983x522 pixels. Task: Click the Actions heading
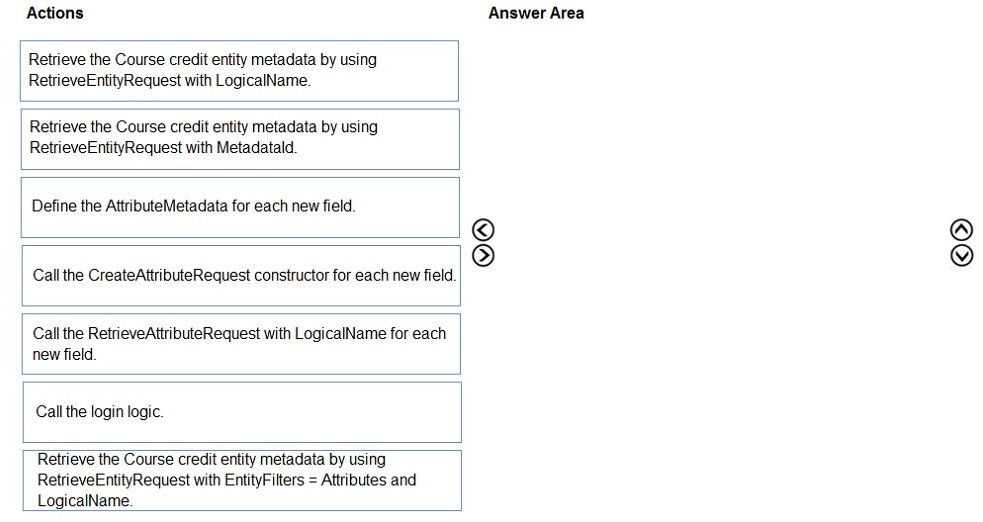pos(55,13)
